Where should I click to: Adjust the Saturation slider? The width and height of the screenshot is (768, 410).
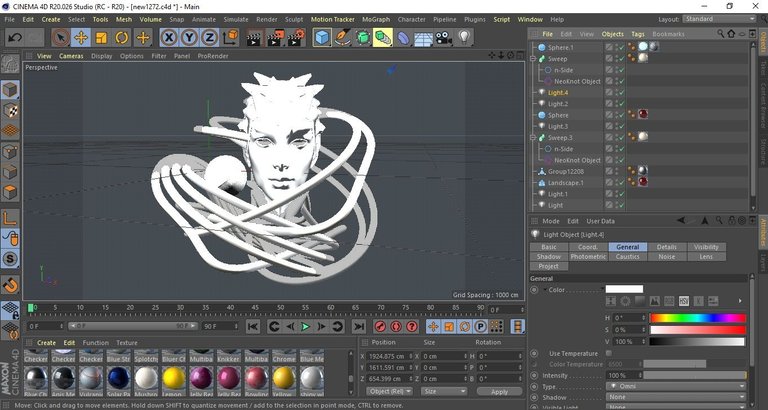pyautogui.click(x=697, y=330)
